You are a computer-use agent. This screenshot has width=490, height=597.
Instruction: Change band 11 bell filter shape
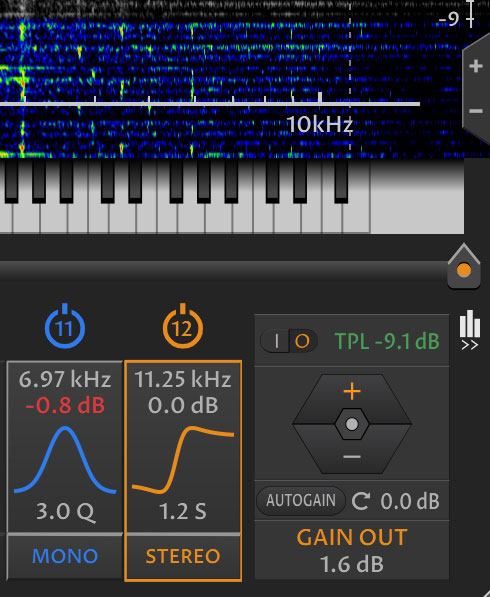(65, 460)
